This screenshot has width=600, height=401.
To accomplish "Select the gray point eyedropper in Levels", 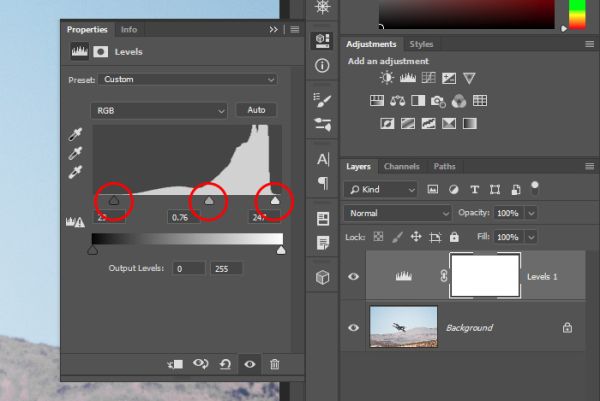I will click(75, 153).
